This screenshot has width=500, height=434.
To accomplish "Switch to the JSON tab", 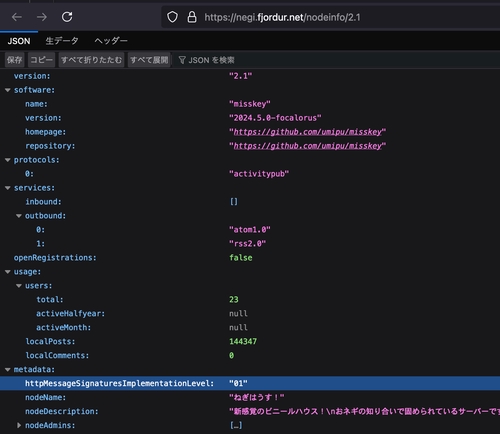I will coord(19,41).
